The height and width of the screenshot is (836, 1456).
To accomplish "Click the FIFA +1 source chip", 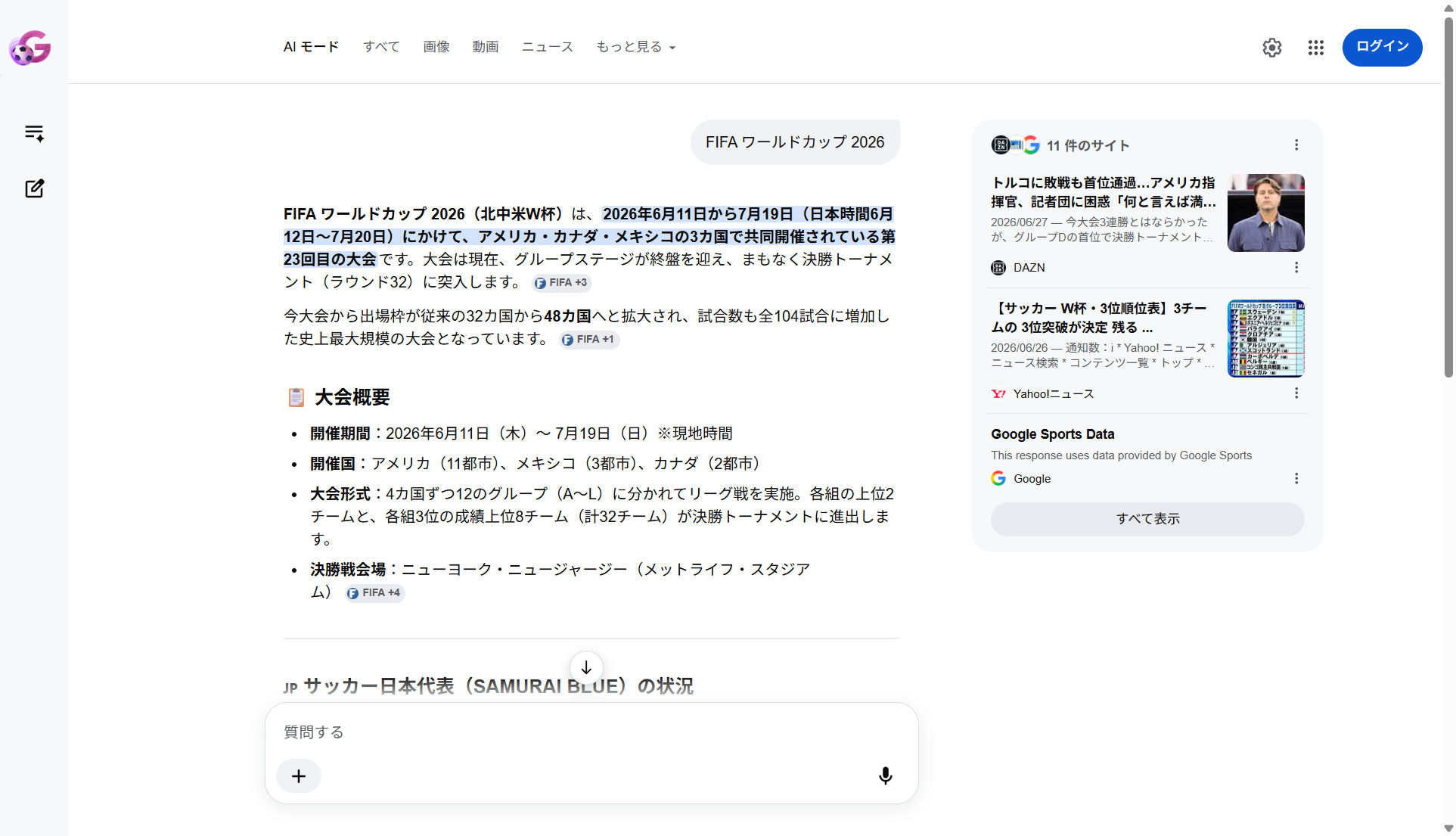I will [589, 340].
